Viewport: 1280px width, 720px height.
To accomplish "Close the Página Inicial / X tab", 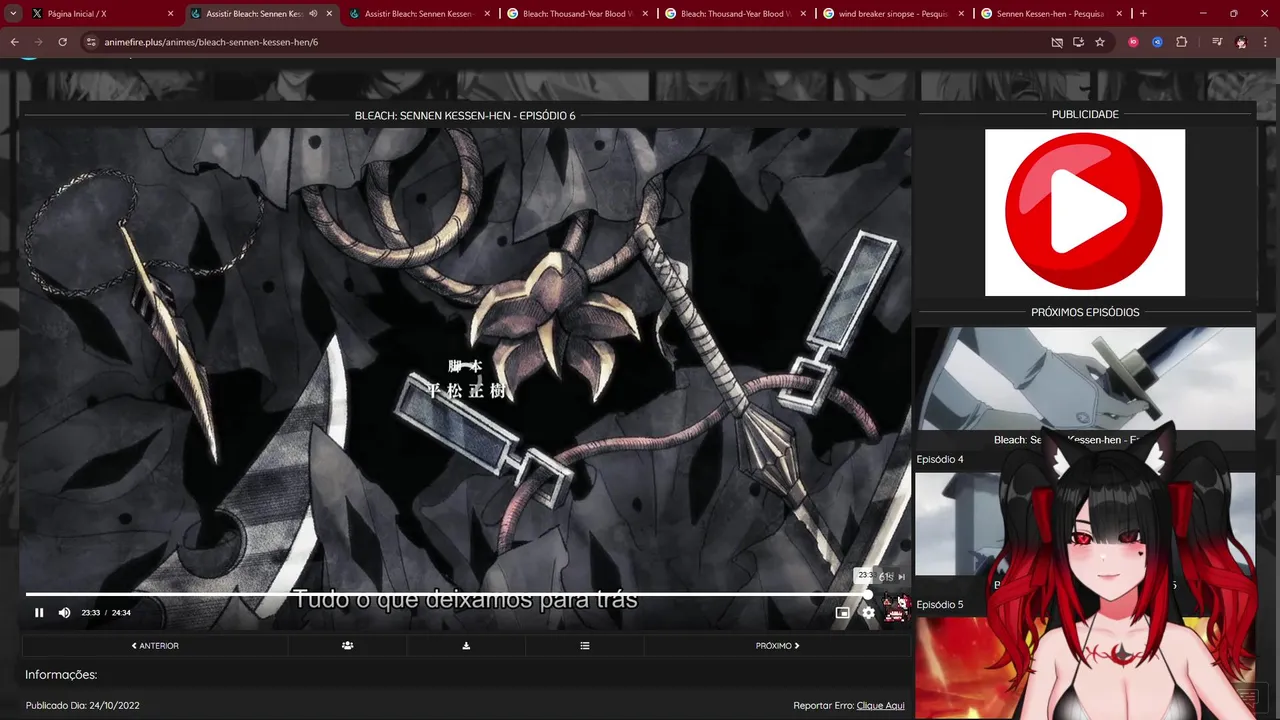I will [171, 14].
